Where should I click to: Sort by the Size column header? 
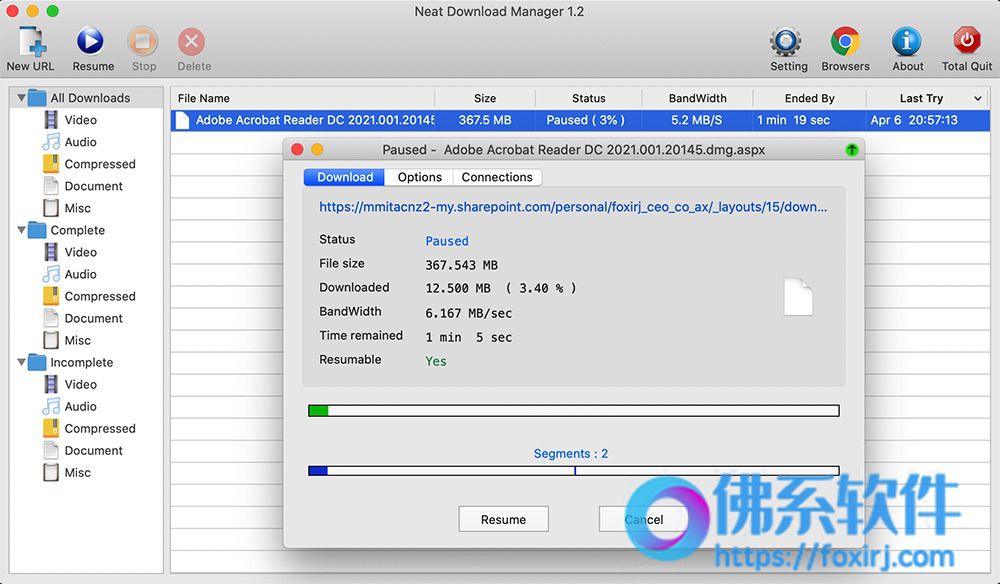485,98
